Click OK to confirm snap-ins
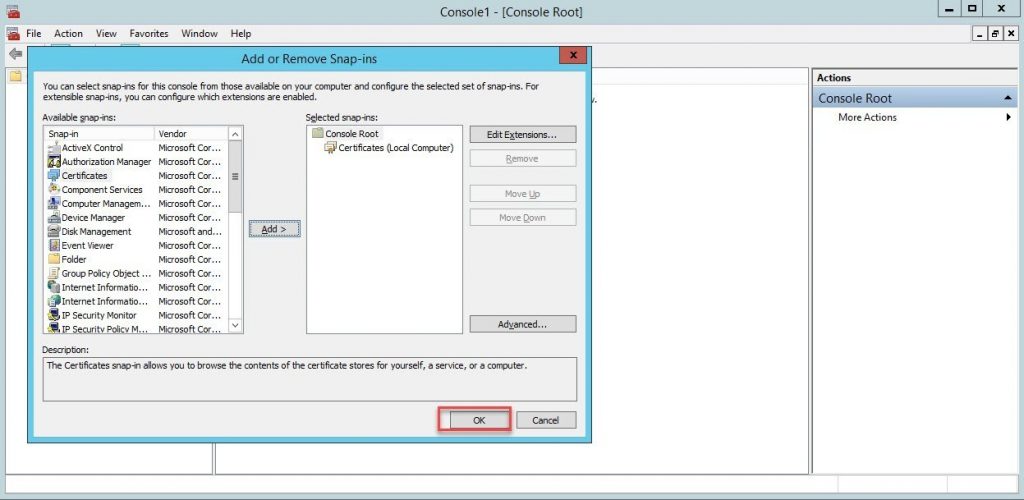Screen dimensions: 1024x500 point(479,420)
